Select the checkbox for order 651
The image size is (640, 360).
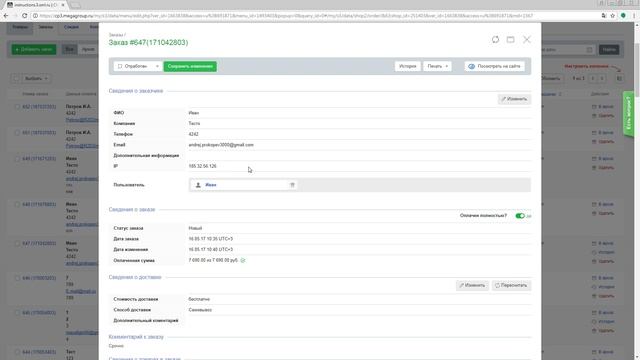(17, 133)
